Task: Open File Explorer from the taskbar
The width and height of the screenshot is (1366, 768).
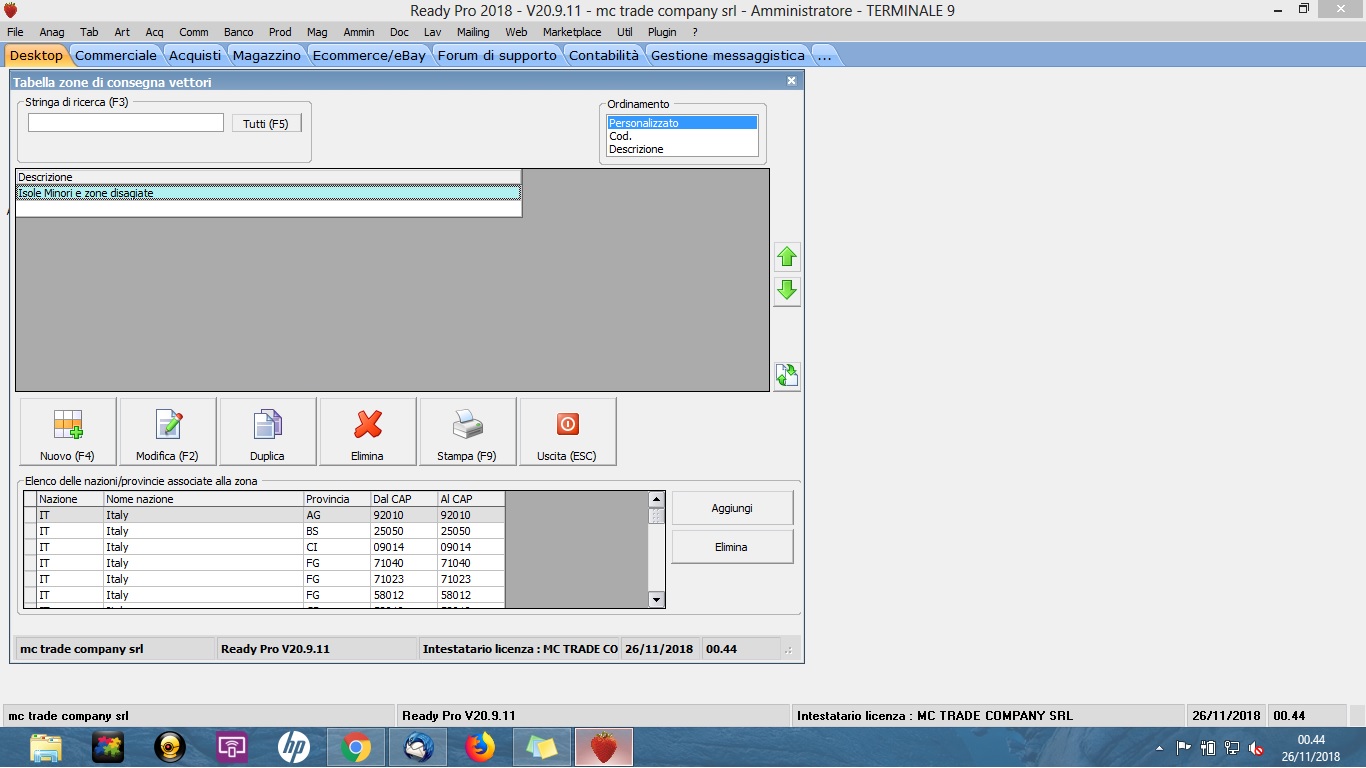Action: (x=46, y=747)
